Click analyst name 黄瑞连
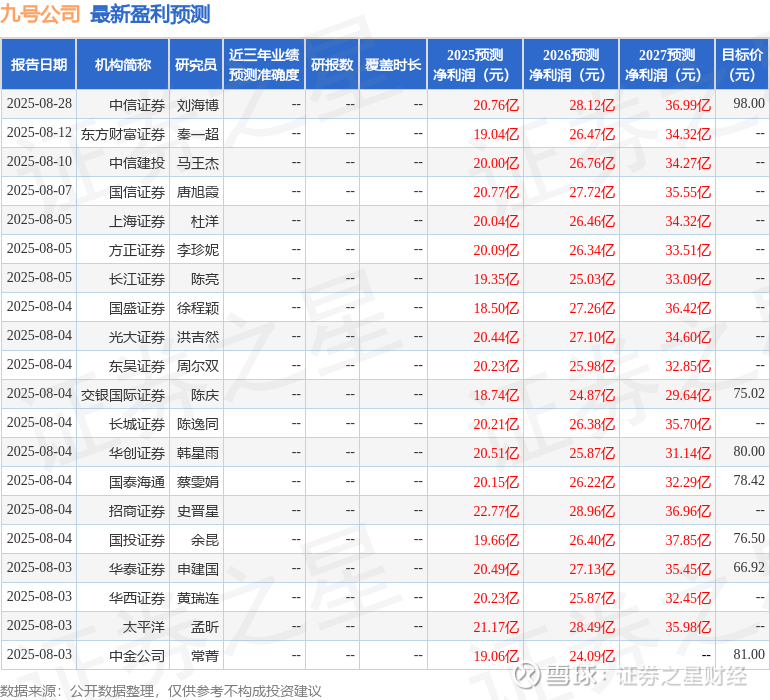This screenshot has width=770, height=700. pyautogui.click(x=197, y=598)
